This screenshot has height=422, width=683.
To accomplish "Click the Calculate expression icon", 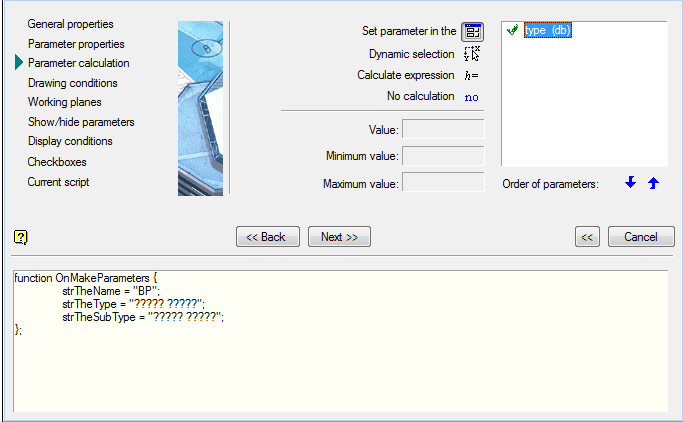I will click(472, 75).
